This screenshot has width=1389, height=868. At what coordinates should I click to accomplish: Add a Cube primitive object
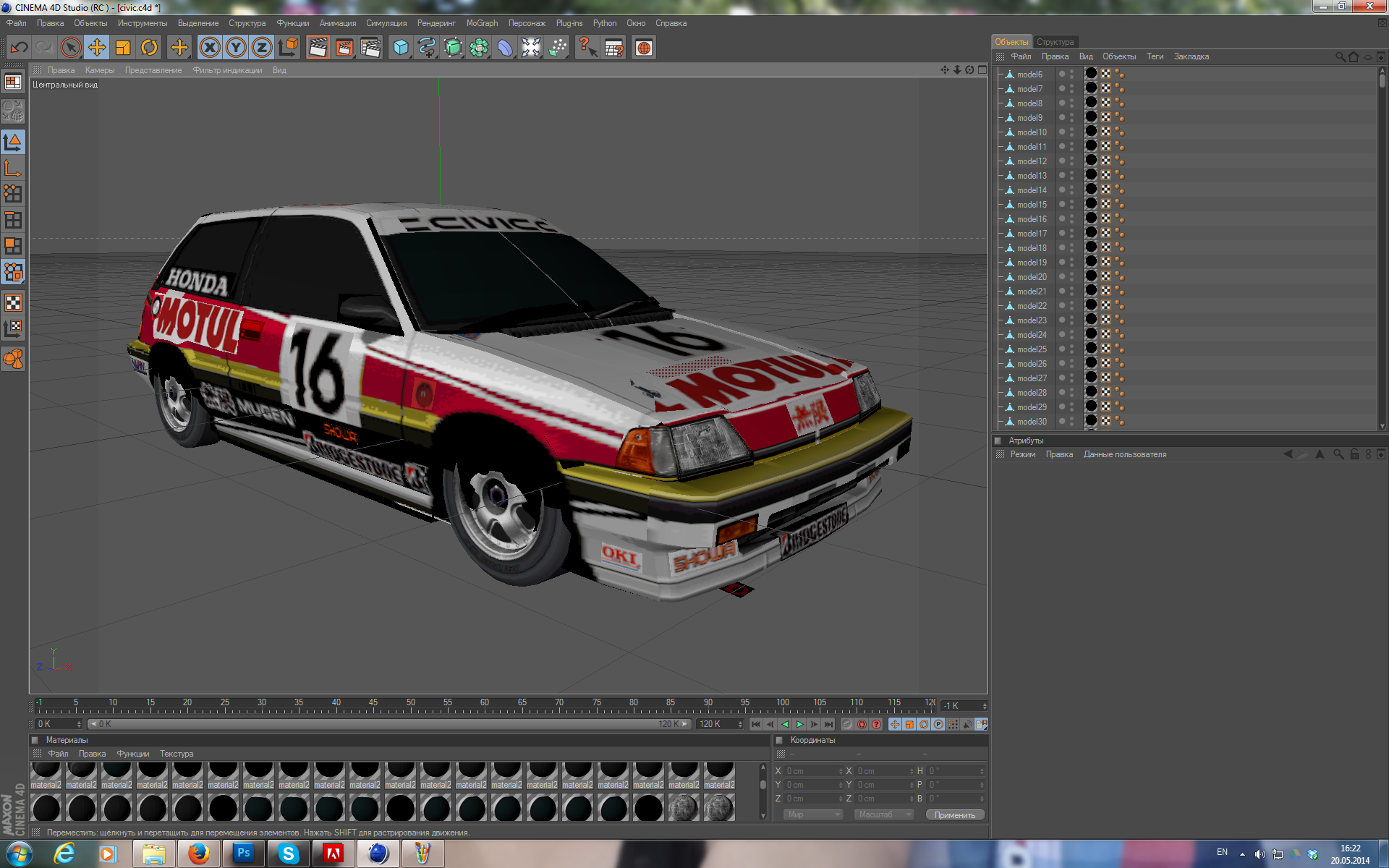(401, 48)
